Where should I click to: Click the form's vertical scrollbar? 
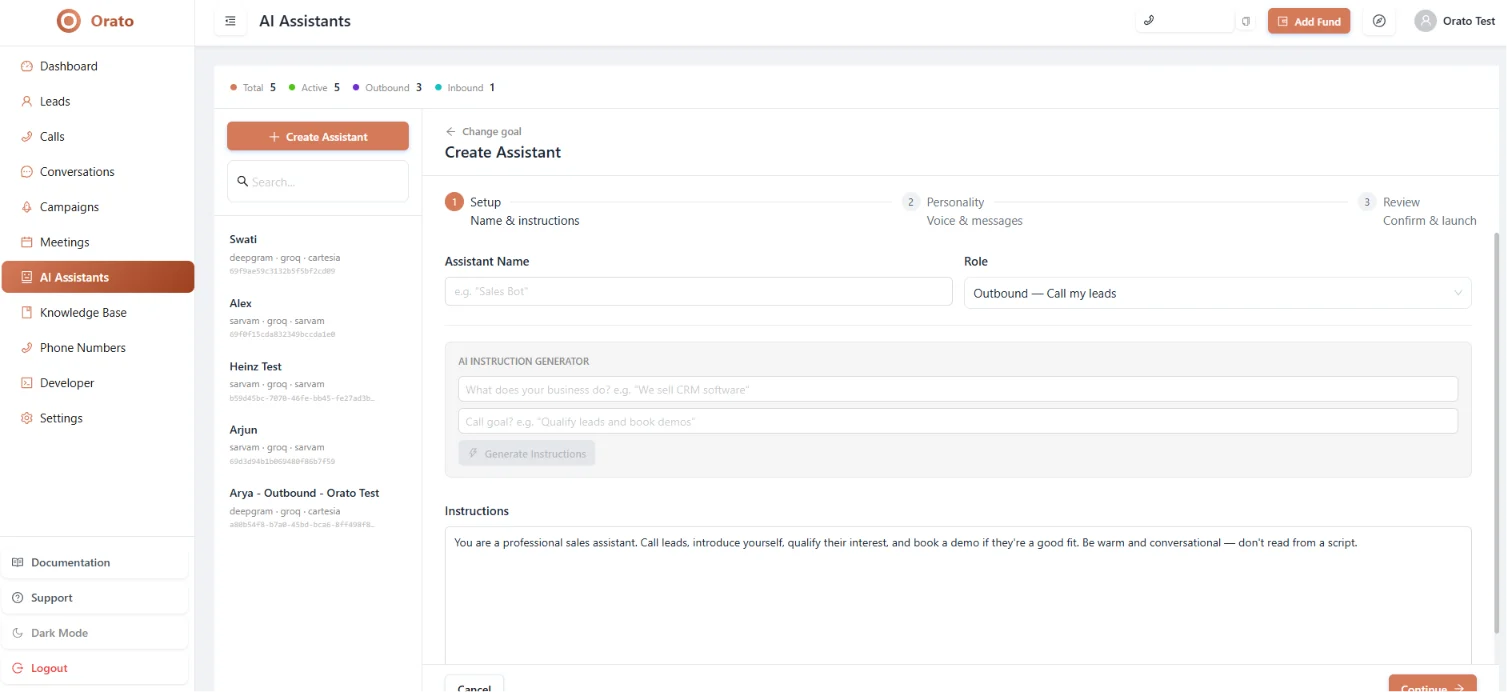[x=1497, y=432]
